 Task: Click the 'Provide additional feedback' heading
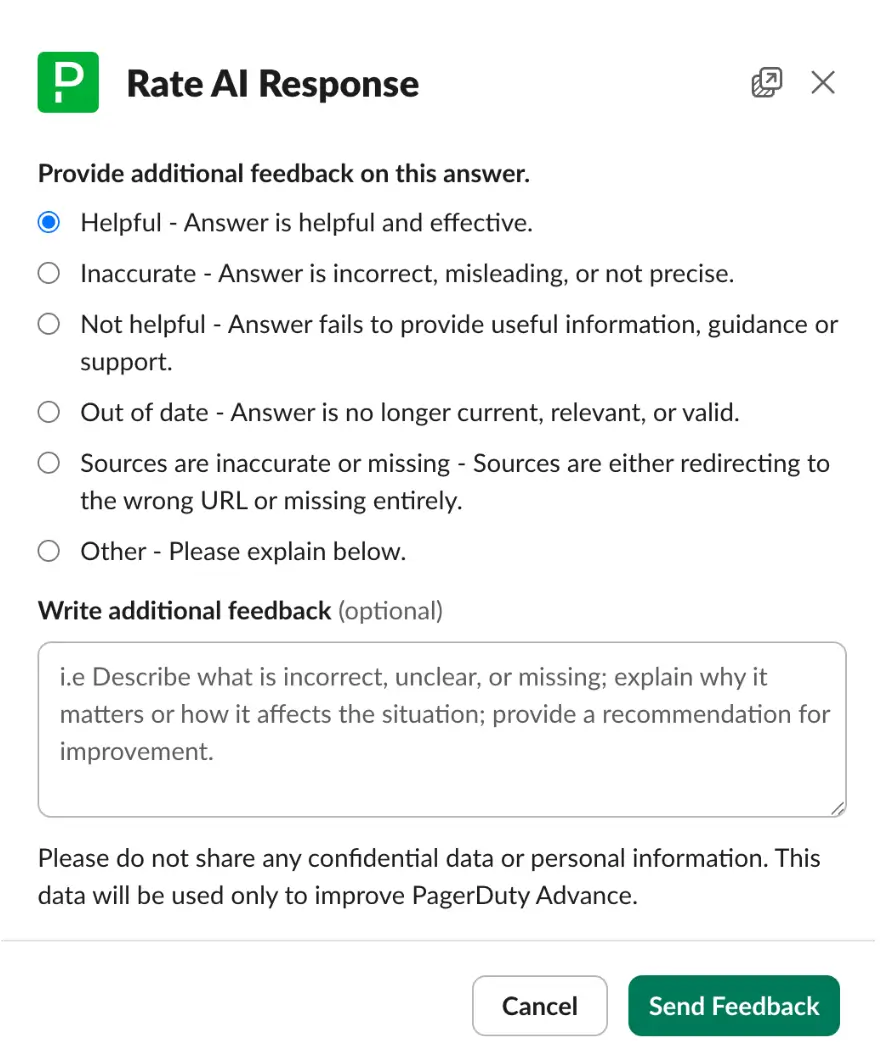coord(284,174)
